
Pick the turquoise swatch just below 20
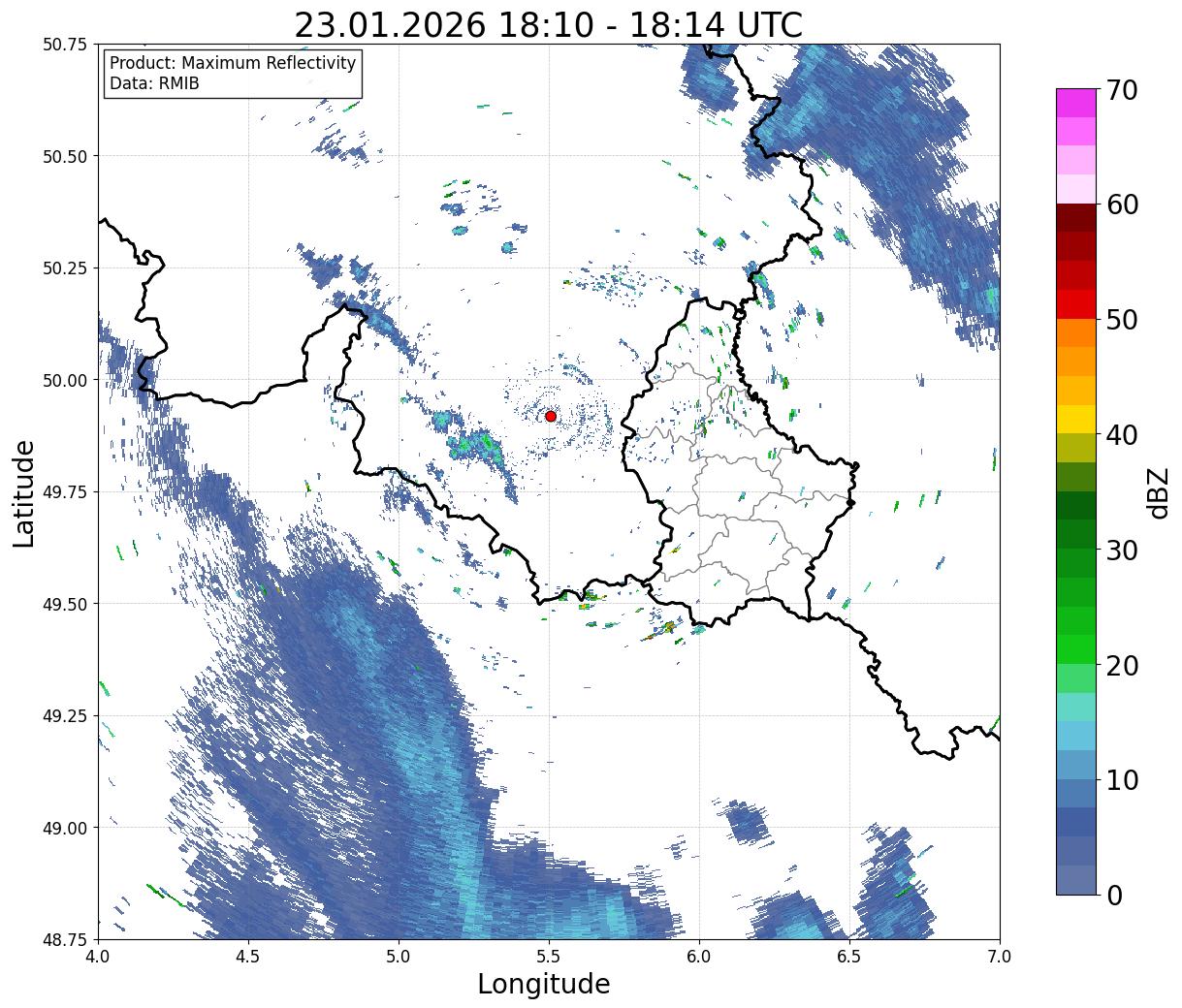pyautogui.click(x=1076, y=708)
